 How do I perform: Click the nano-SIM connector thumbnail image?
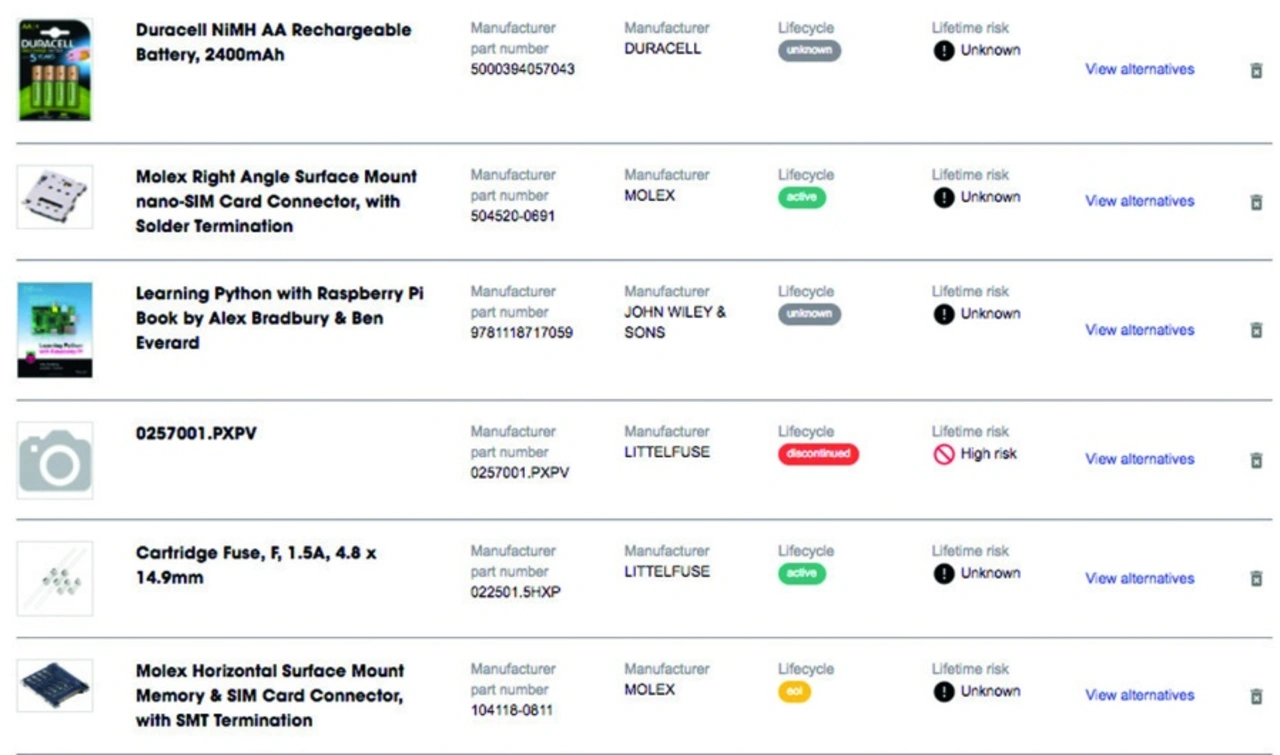coord(55,197)
